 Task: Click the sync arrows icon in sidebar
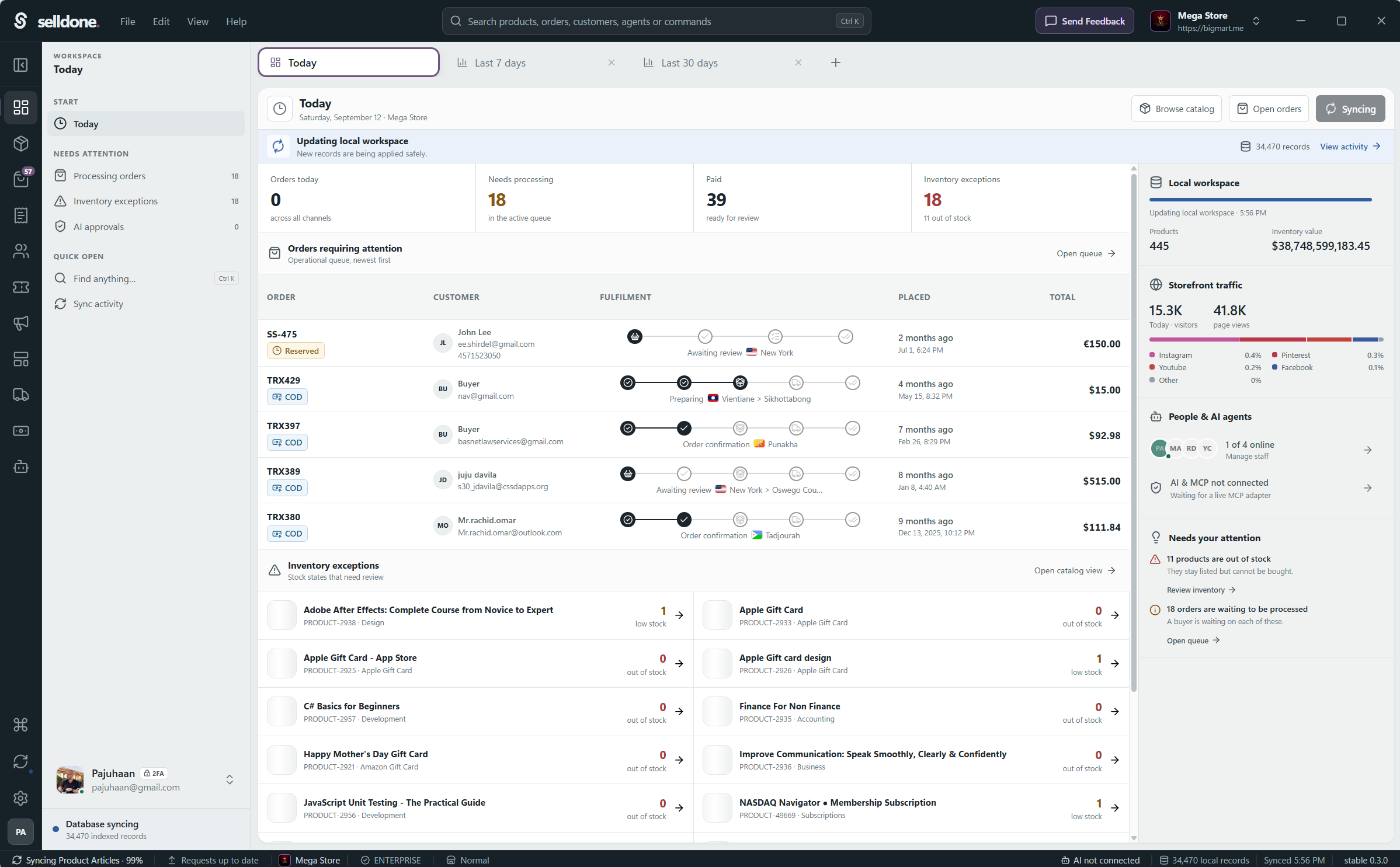point(21,761)
